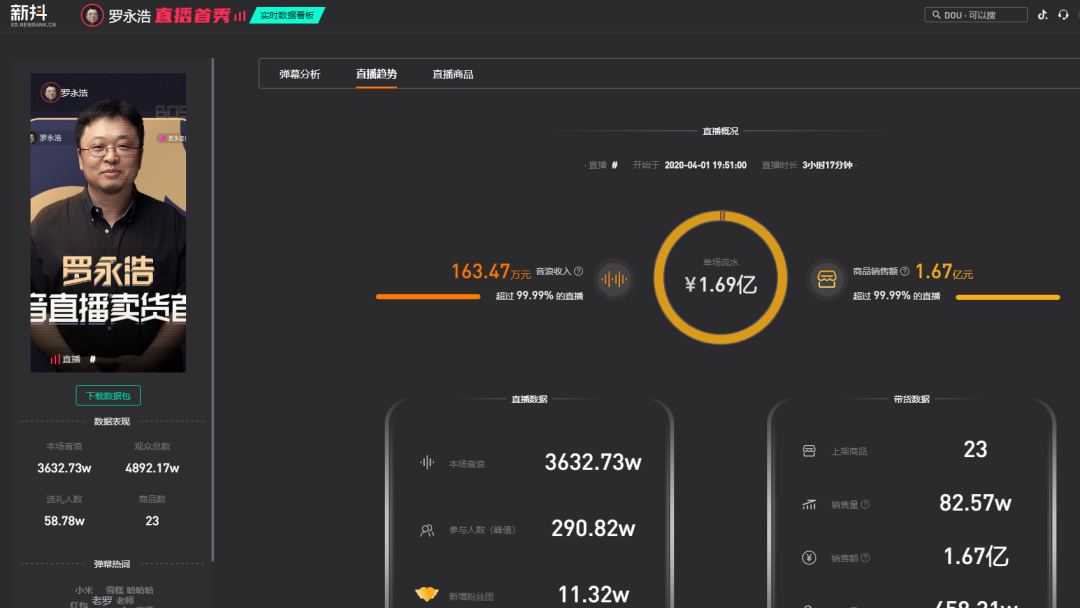
Task: Click the sound wave round icon
Action: pyautogui.click(x=613, y=279)
